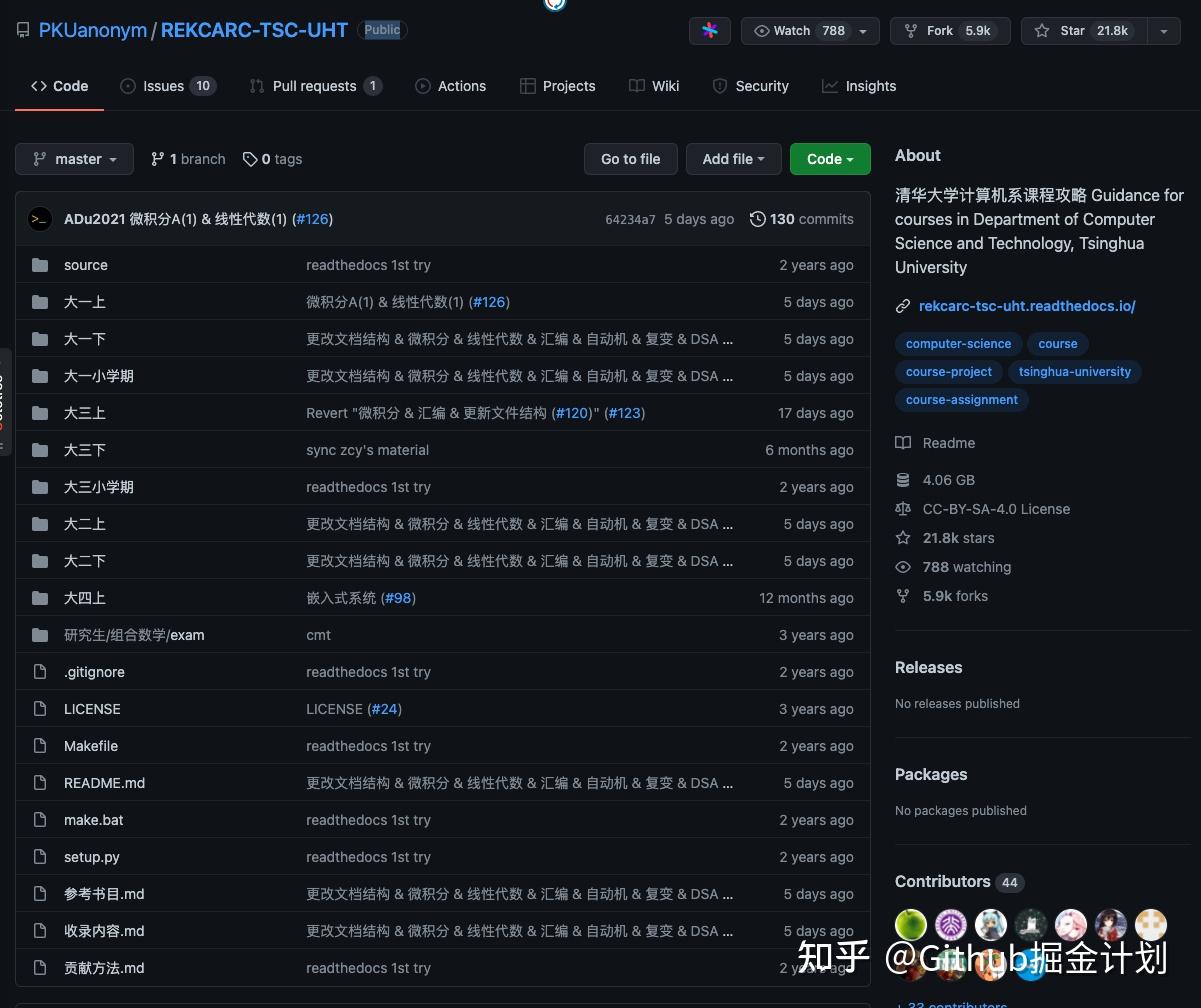Open the master branch dropdown
This screenshot has height=1008, width=1201.
tap(74, 159)
